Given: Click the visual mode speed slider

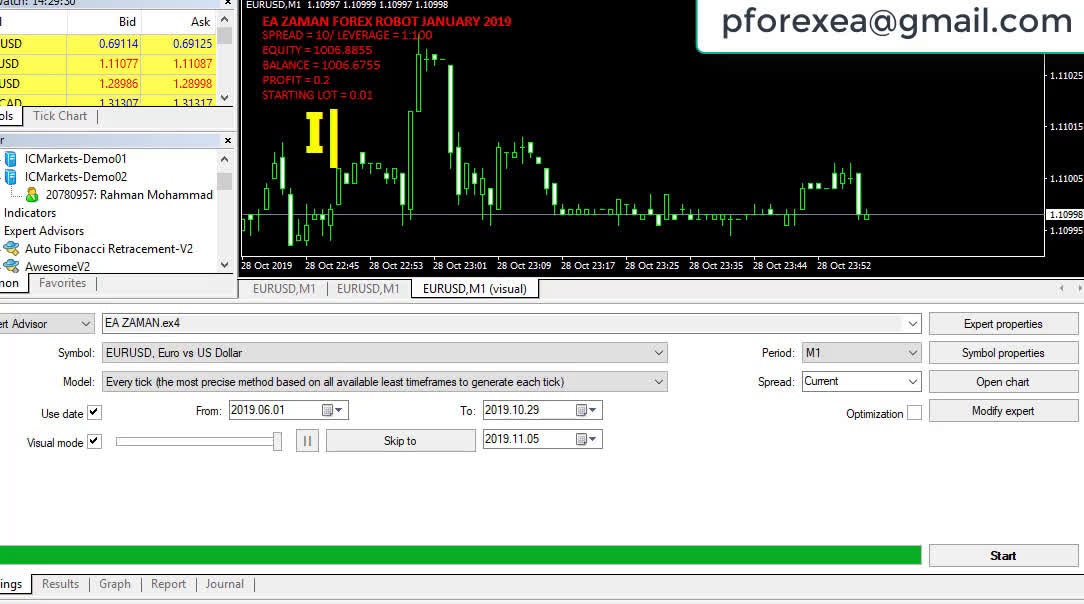Looking at the screenshot, I should (x=198, y=441).
